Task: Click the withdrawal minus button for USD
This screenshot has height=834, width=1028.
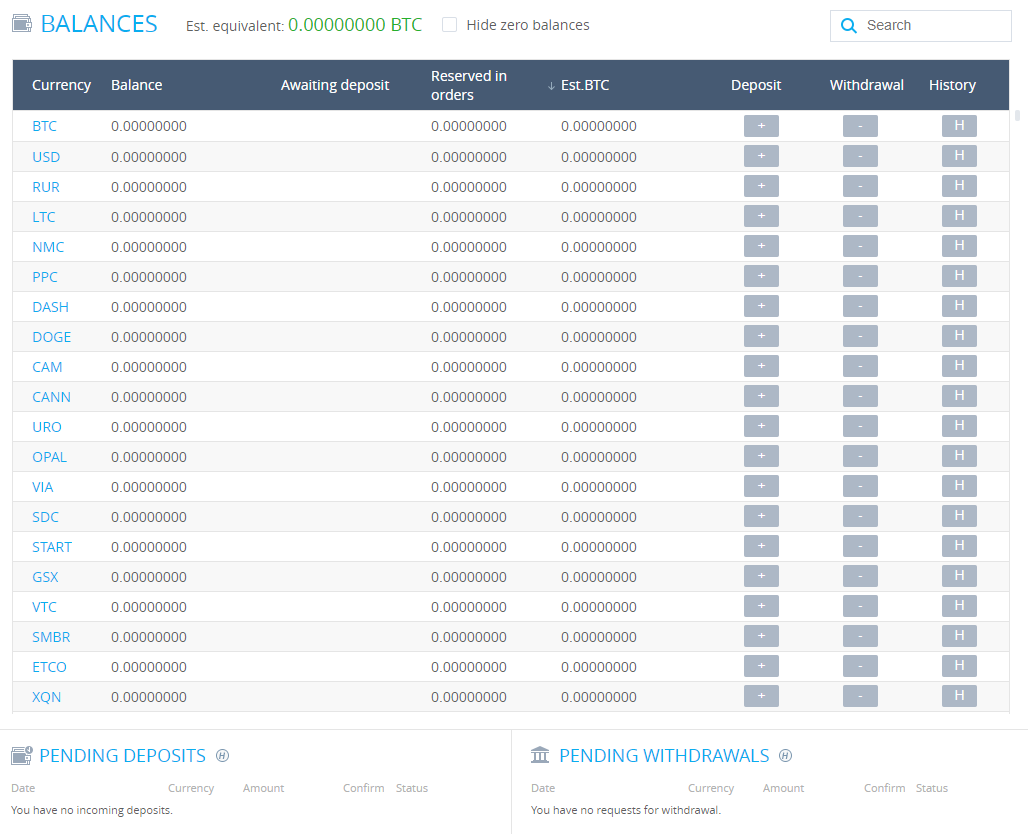Action: (860, 156)
